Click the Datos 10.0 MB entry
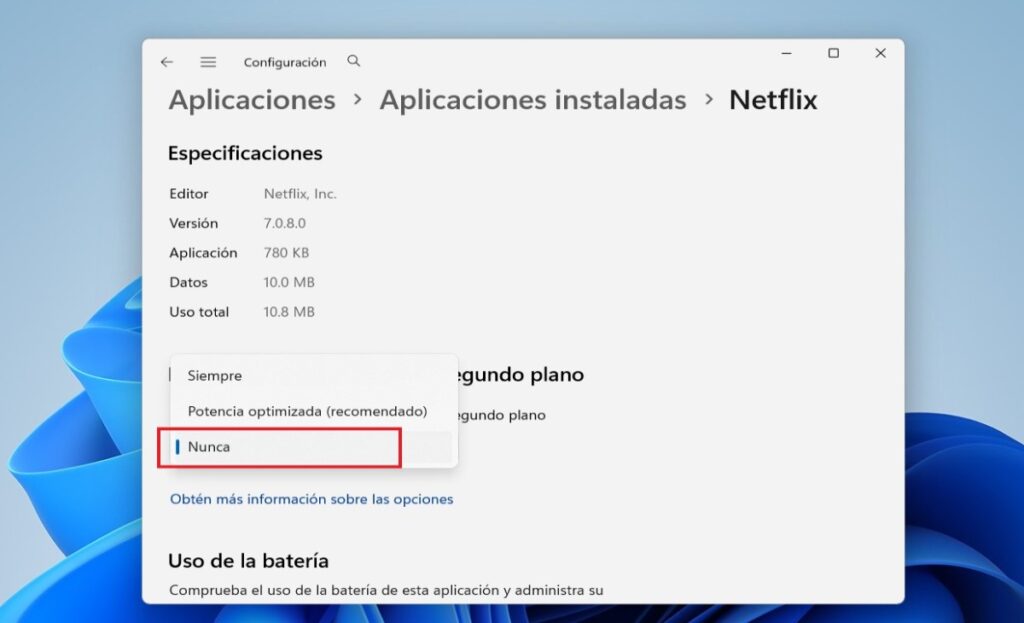The width and height of the screenshot is (1024, 623). click(289, 282)
